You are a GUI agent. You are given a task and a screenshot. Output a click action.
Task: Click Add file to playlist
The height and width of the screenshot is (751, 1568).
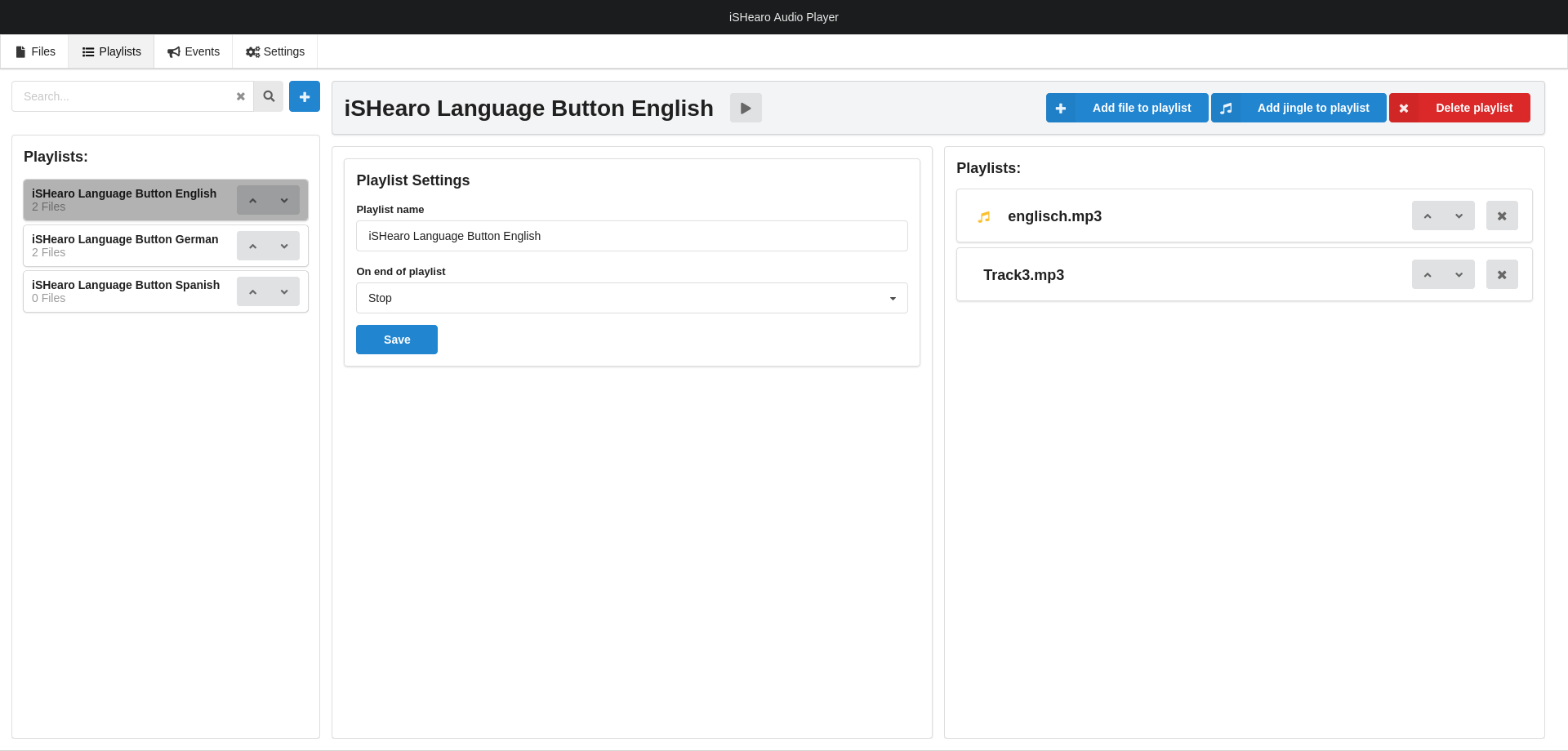1127,108
